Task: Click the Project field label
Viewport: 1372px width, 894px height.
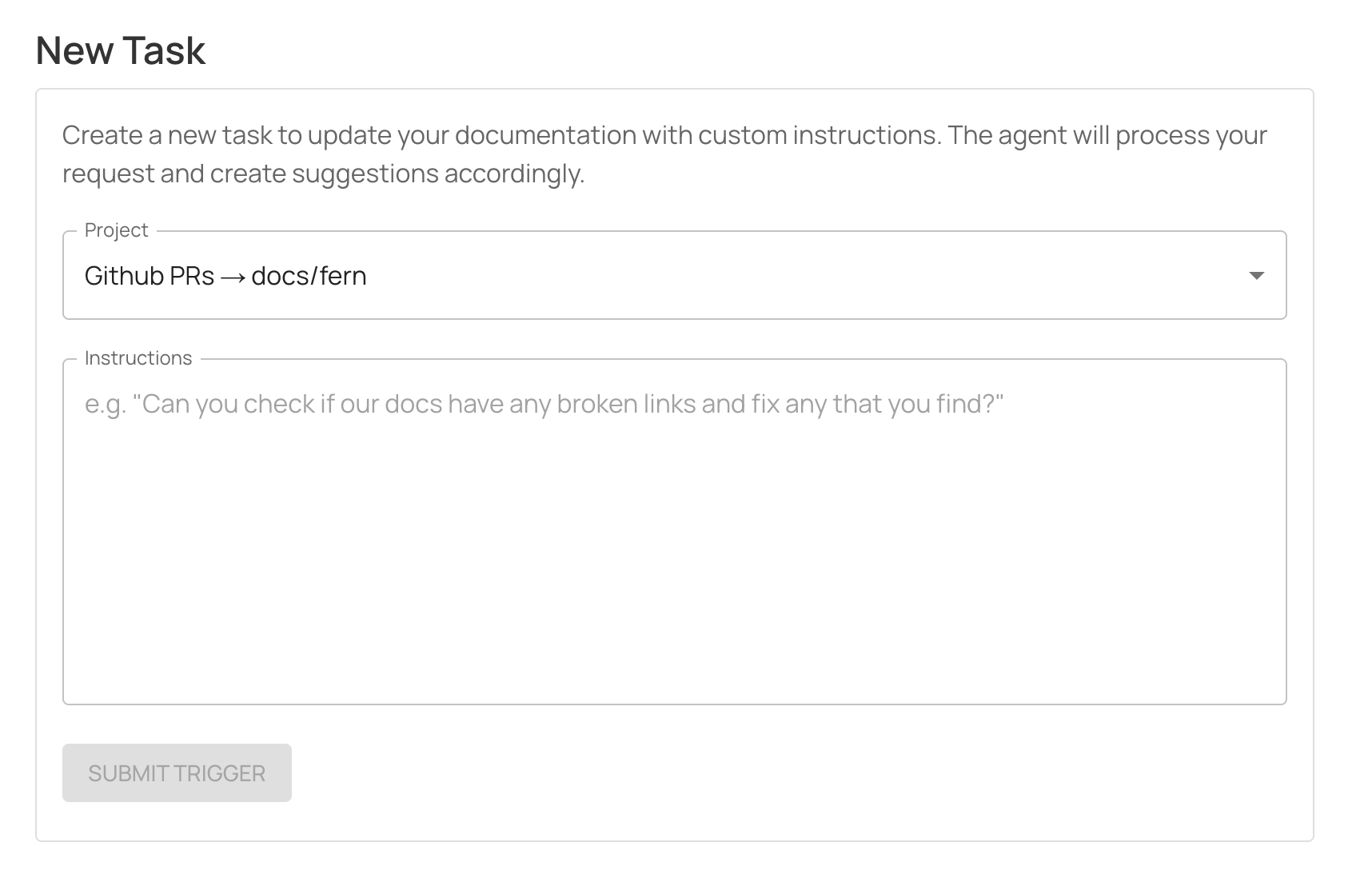Action: (115, 229)
